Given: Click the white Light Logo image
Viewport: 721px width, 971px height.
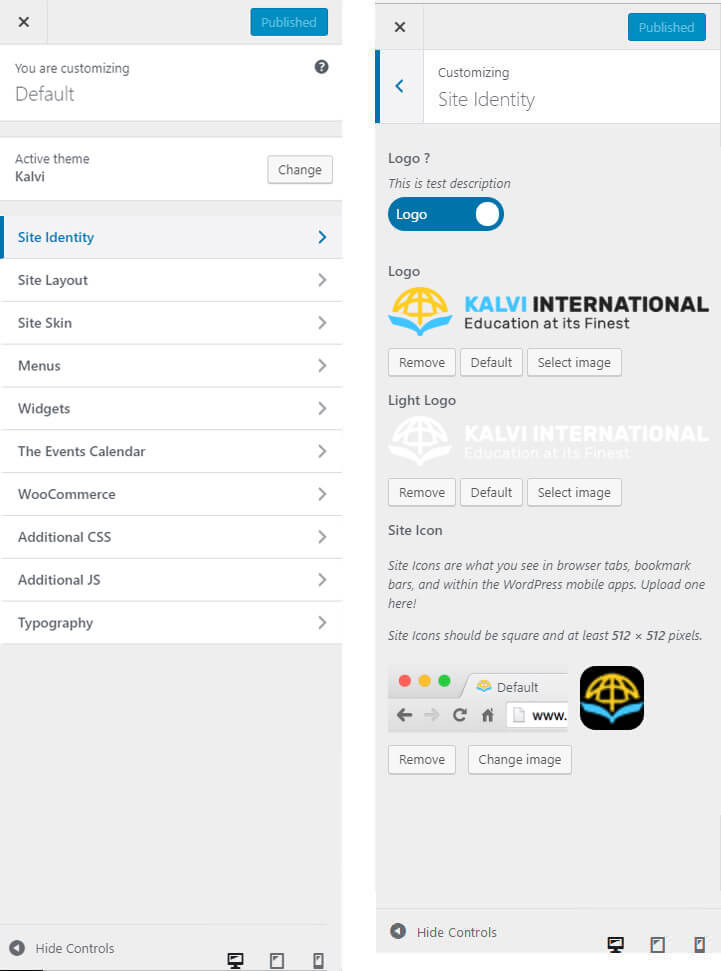Looking at the screenshot, I should point(548,441).
